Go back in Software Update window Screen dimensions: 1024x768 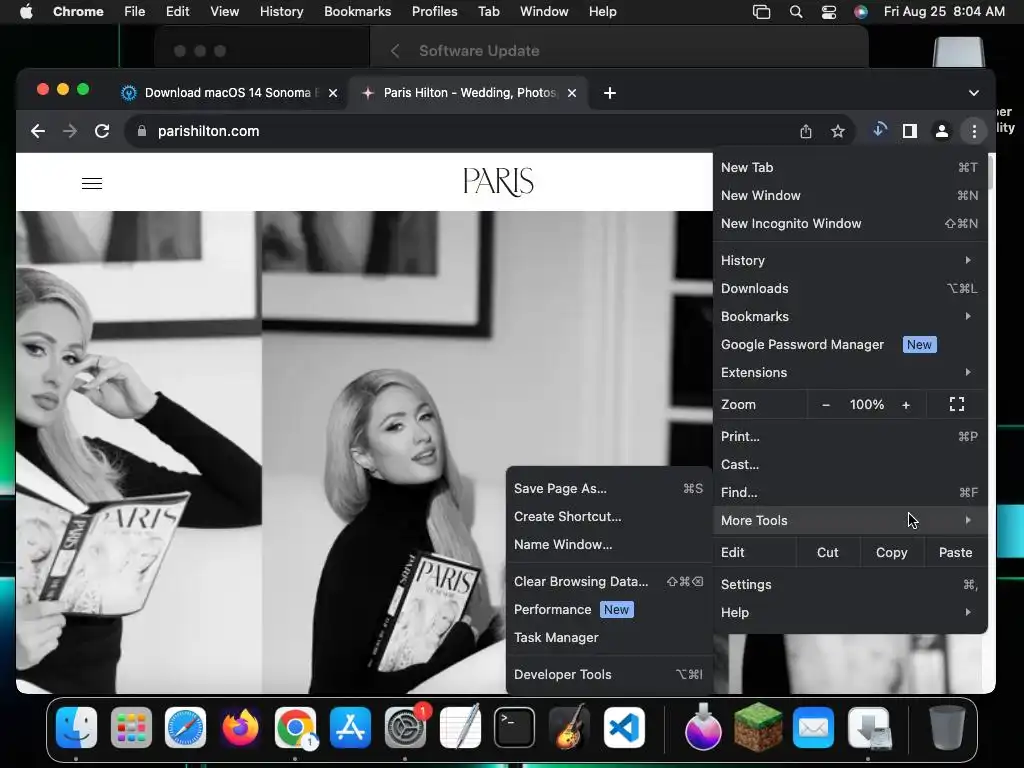(394, 51)
